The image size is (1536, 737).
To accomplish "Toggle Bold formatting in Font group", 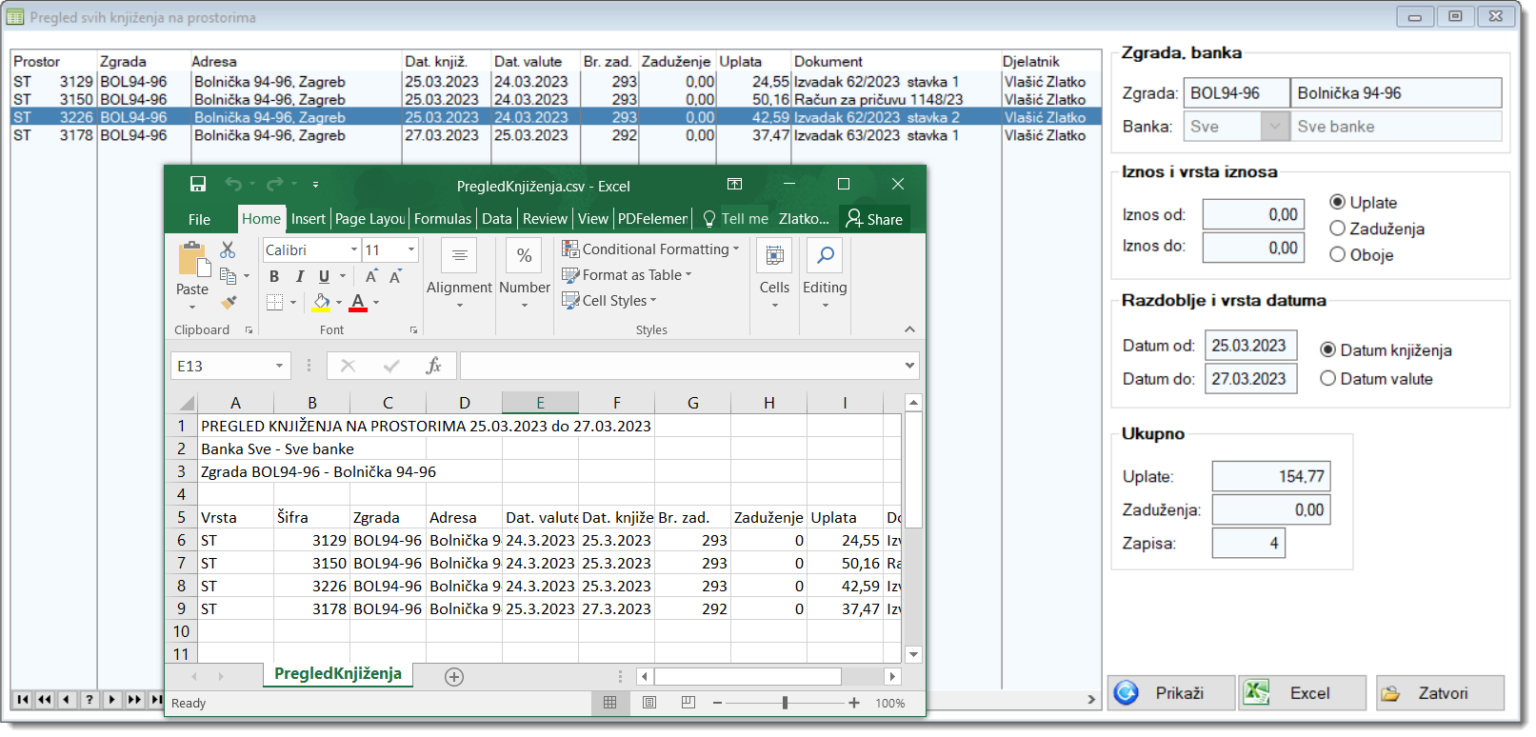I will point(274,277).
